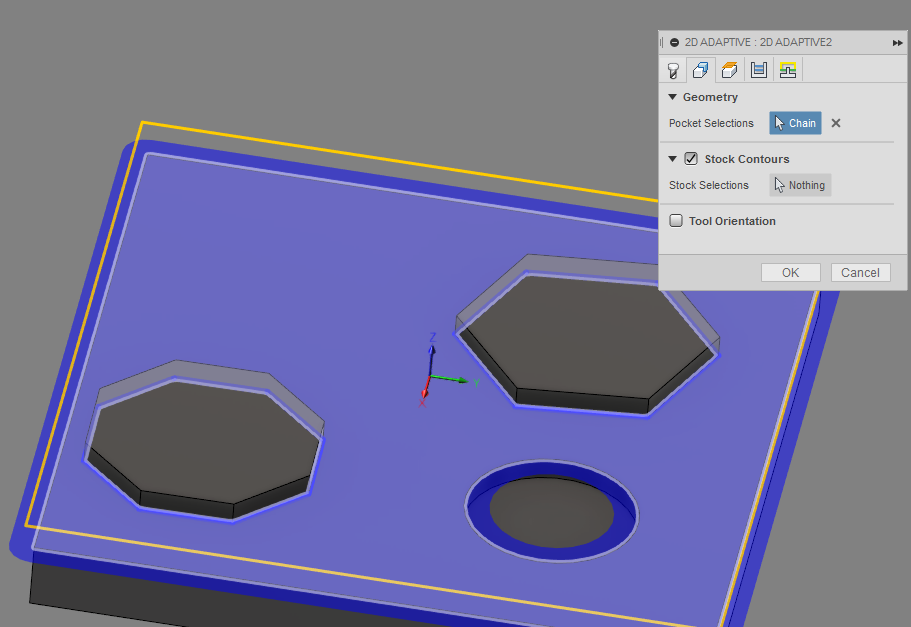Collapse the Stock Contours section
The height and width of the screenshot is (627, 911).
[x=672, y=159]
